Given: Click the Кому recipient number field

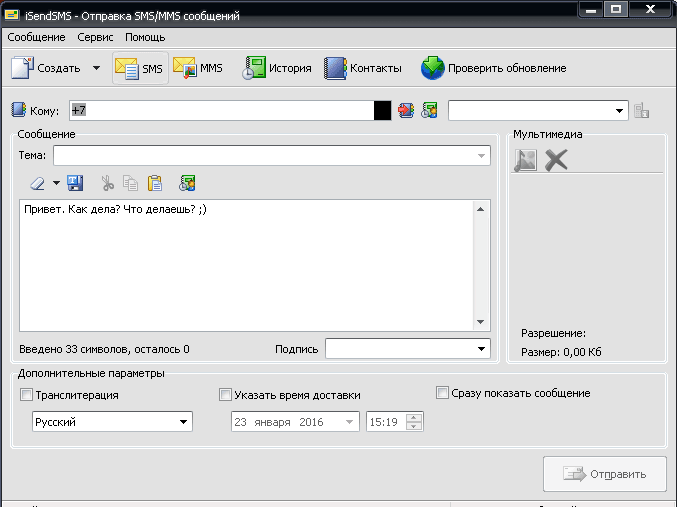Looking at the screenshot, I should 221,111.
